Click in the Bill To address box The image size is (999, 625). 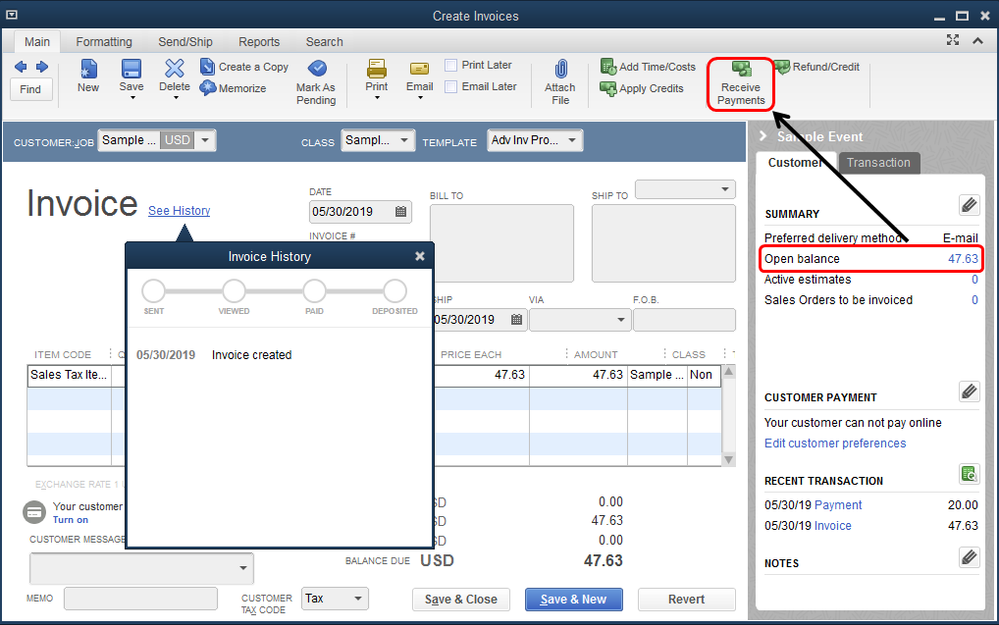click(x=502, y=243)
